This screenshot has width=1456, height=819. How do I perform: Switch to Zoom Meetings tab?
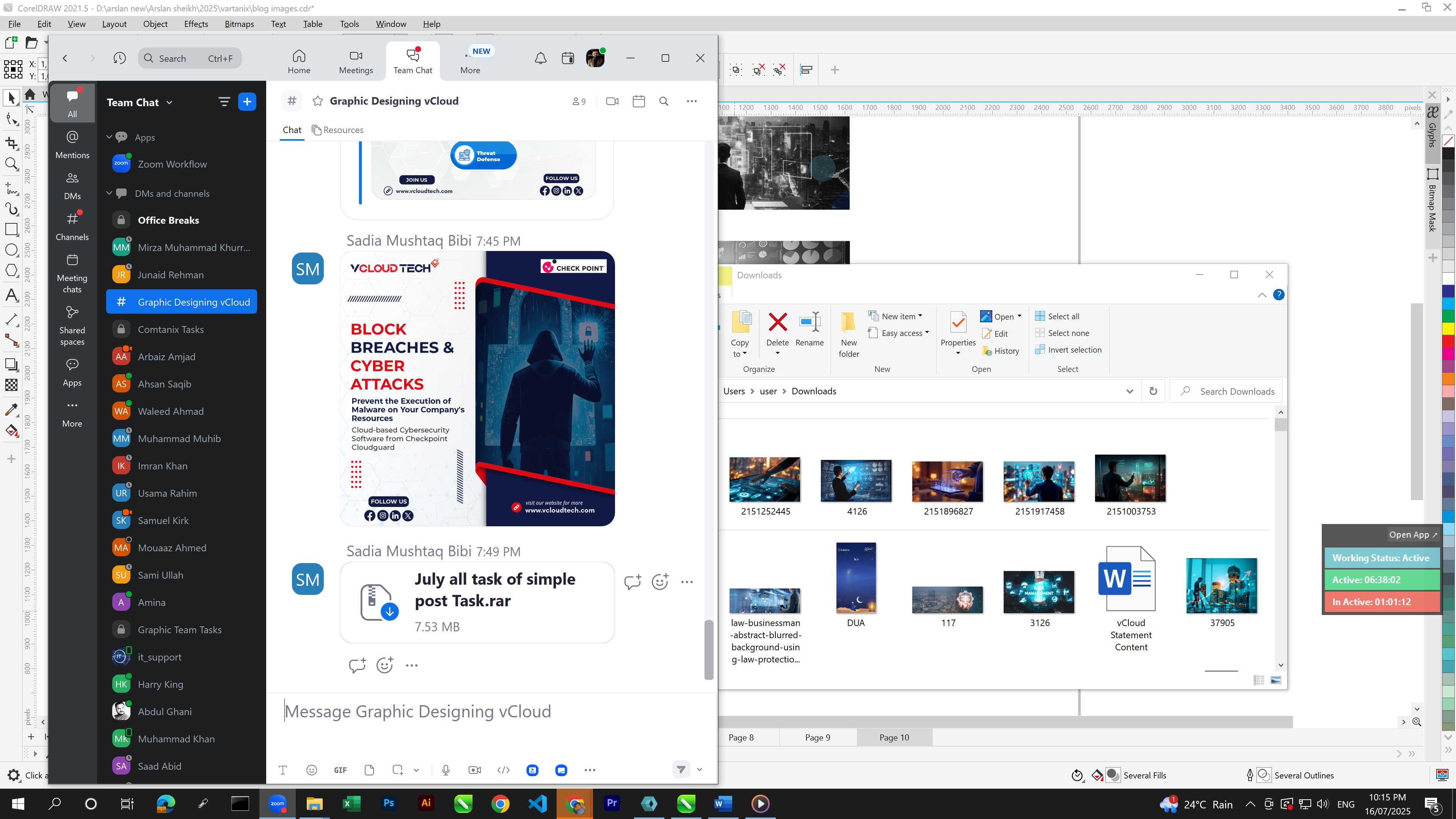click(356, 61)
